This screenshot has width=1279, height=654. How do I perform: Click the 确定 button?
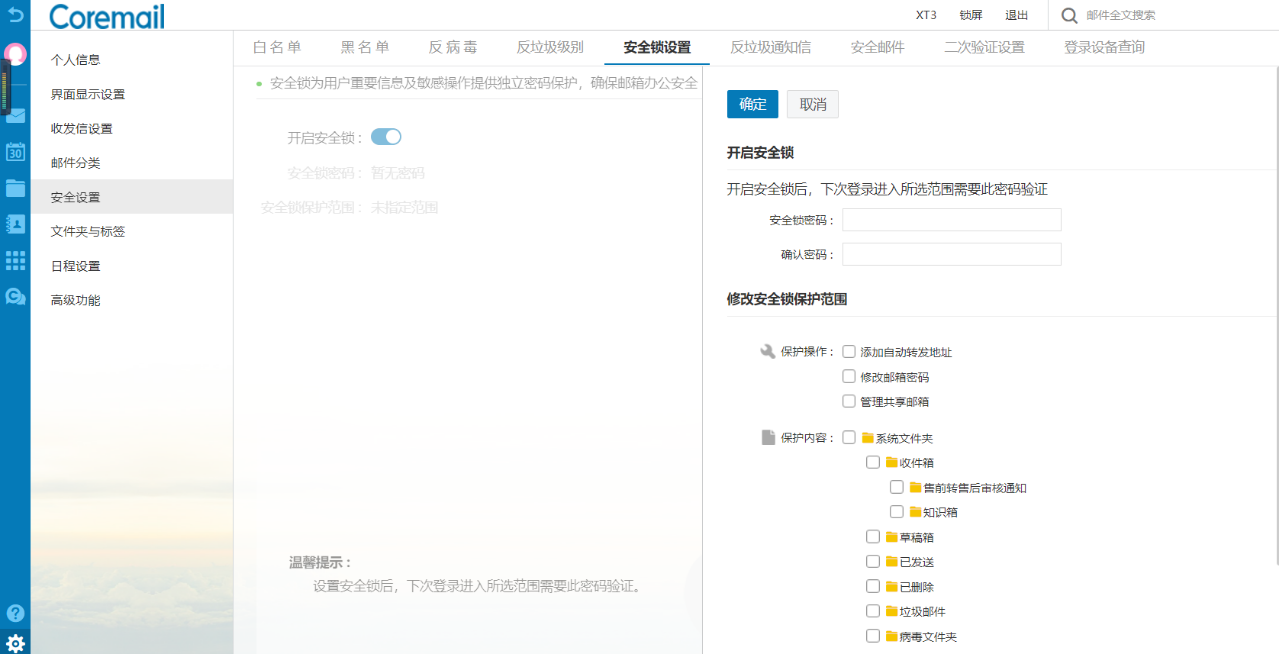pos(752,104)
